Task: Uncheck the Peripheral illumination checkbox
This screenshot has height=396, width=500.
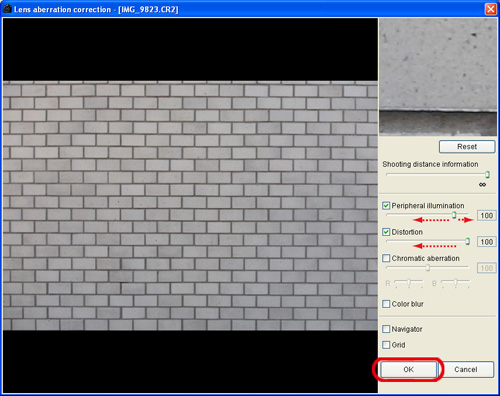Action: coord(386,206)
